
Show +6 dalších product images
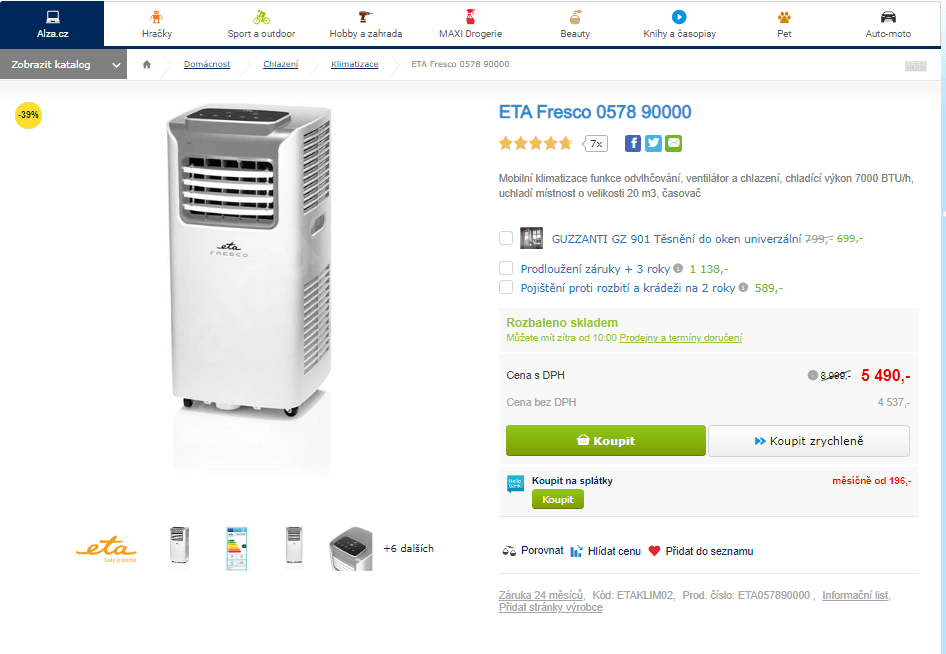[x=408, y=548]
